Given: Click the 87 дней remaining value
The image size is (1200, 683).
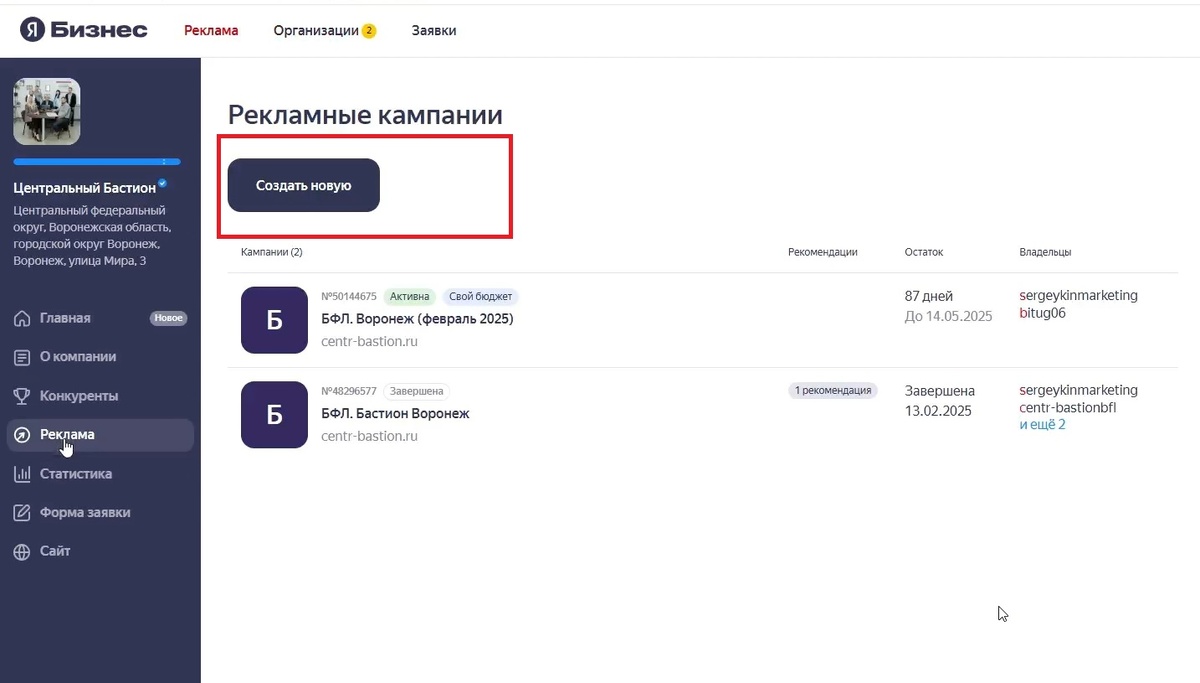Looking at the screenshot, I should 929,296.
